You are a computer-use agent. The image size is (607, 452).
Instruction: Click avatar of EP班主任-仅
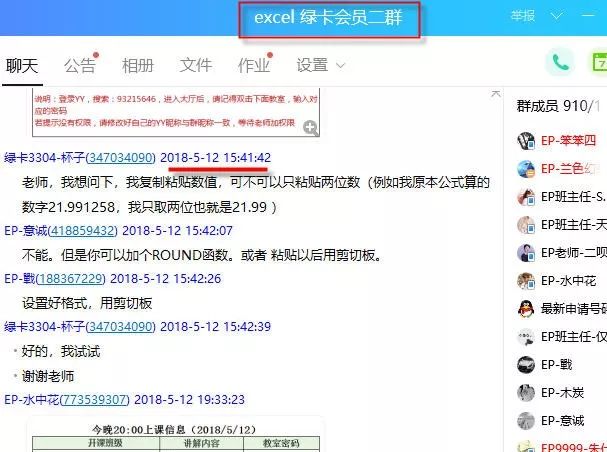point(526,337)
